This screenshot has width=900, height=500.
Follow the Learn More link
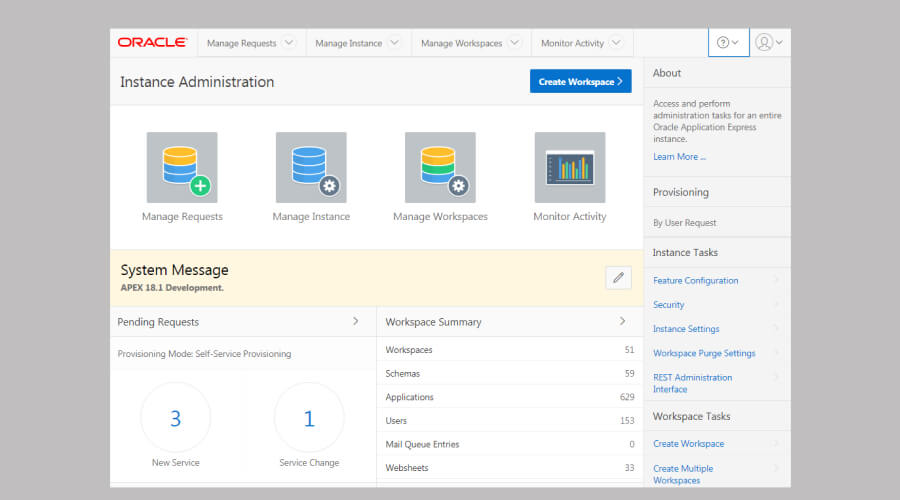tap(679, 157)
